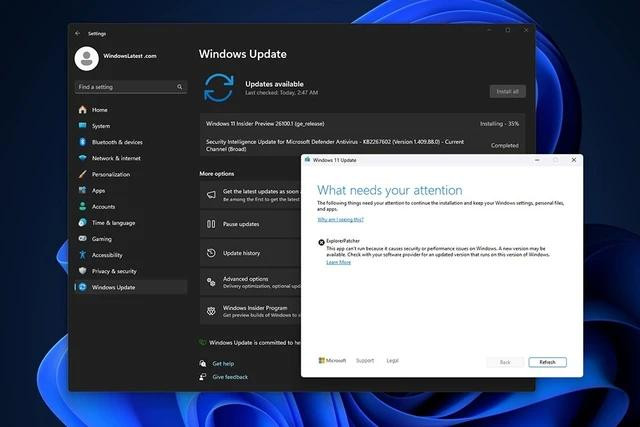Click the Windows Insider Program icon
The image size is (640, 427).
[211, 311]
